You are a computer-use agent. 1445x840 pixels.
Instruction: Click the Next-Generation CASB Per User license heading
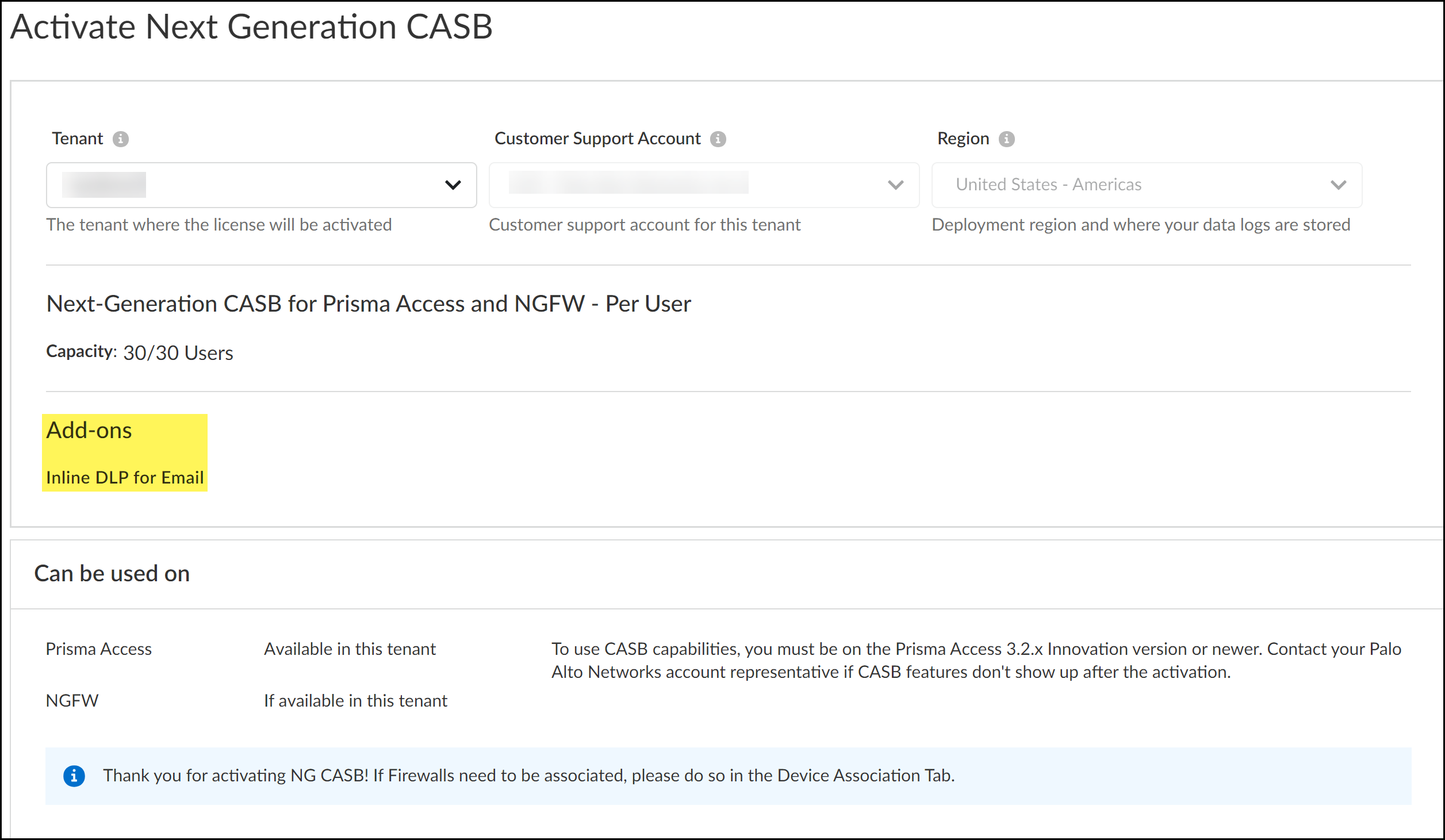pos(368,304)
